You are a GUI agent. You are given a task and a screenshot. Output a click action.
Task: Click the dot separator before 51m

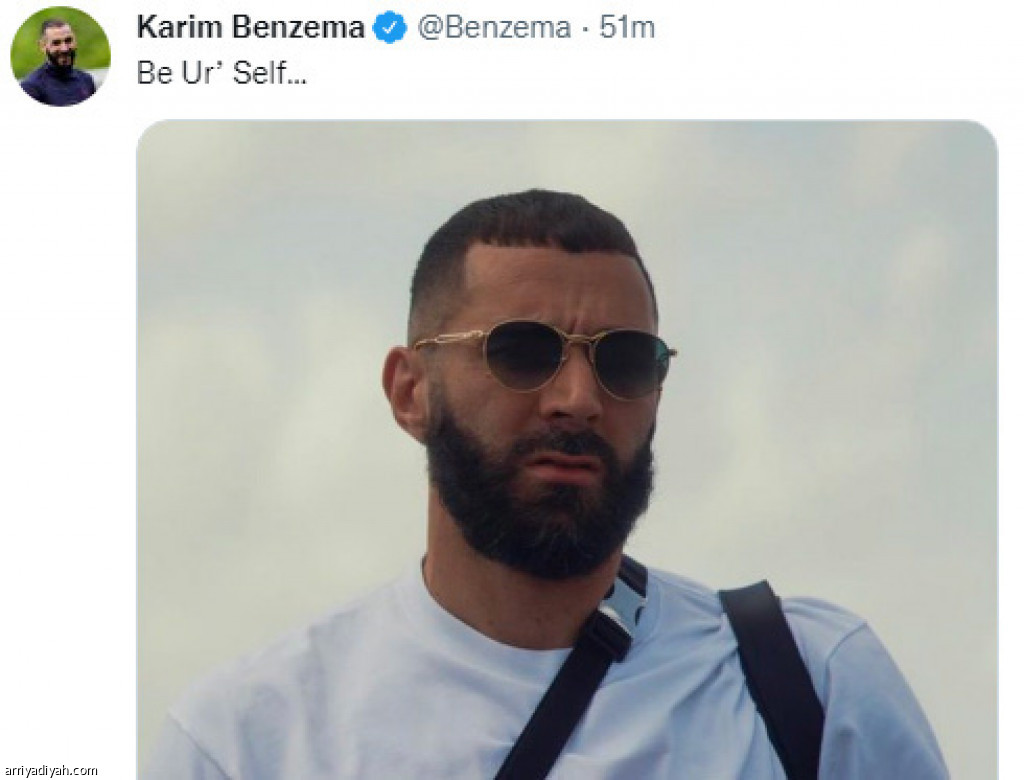[x=585, y=29]
